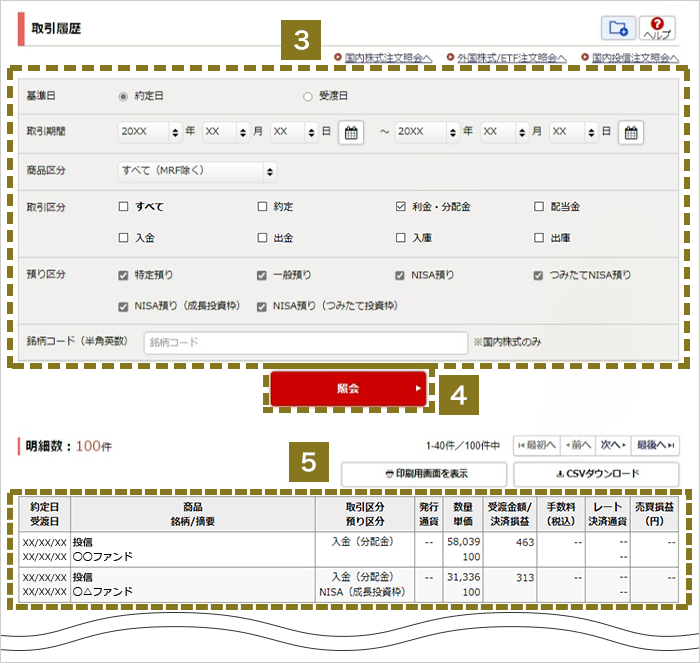Toggle NISA預り(つみたて投資枠) checkbox
The height and width of the screenshot is (663, 700).
[x=262, y=307]
